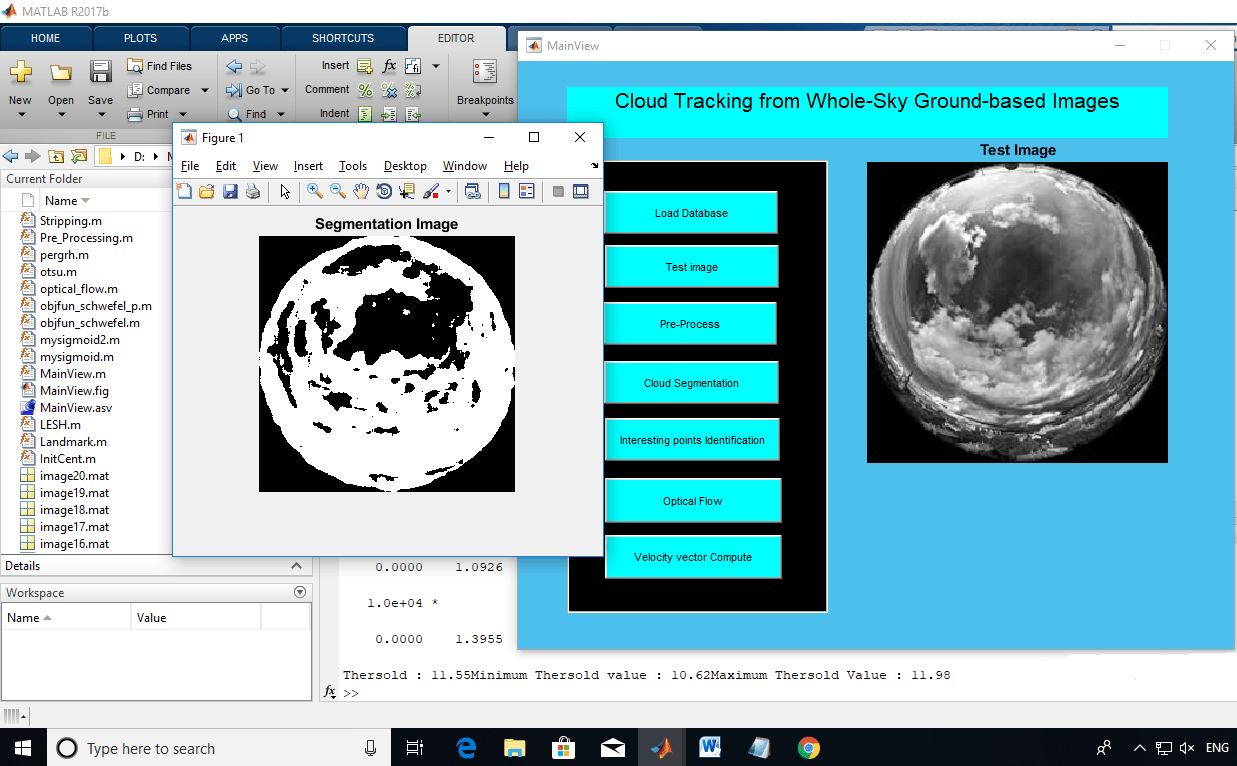
Task: Activate Data Cursor mode in Figure 1
Action: click(x=407, y=191)
